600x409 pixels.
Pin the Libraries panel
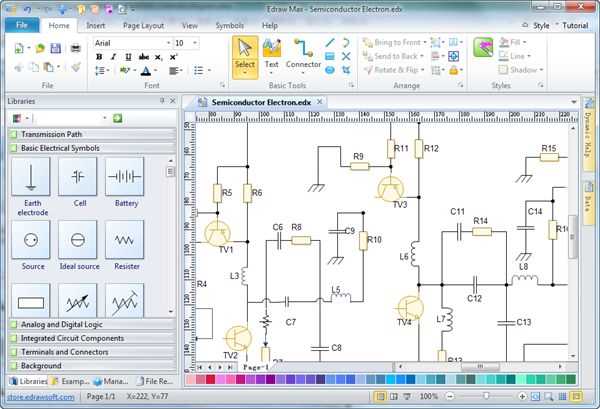pyautogui.click(x=162, y=101)
